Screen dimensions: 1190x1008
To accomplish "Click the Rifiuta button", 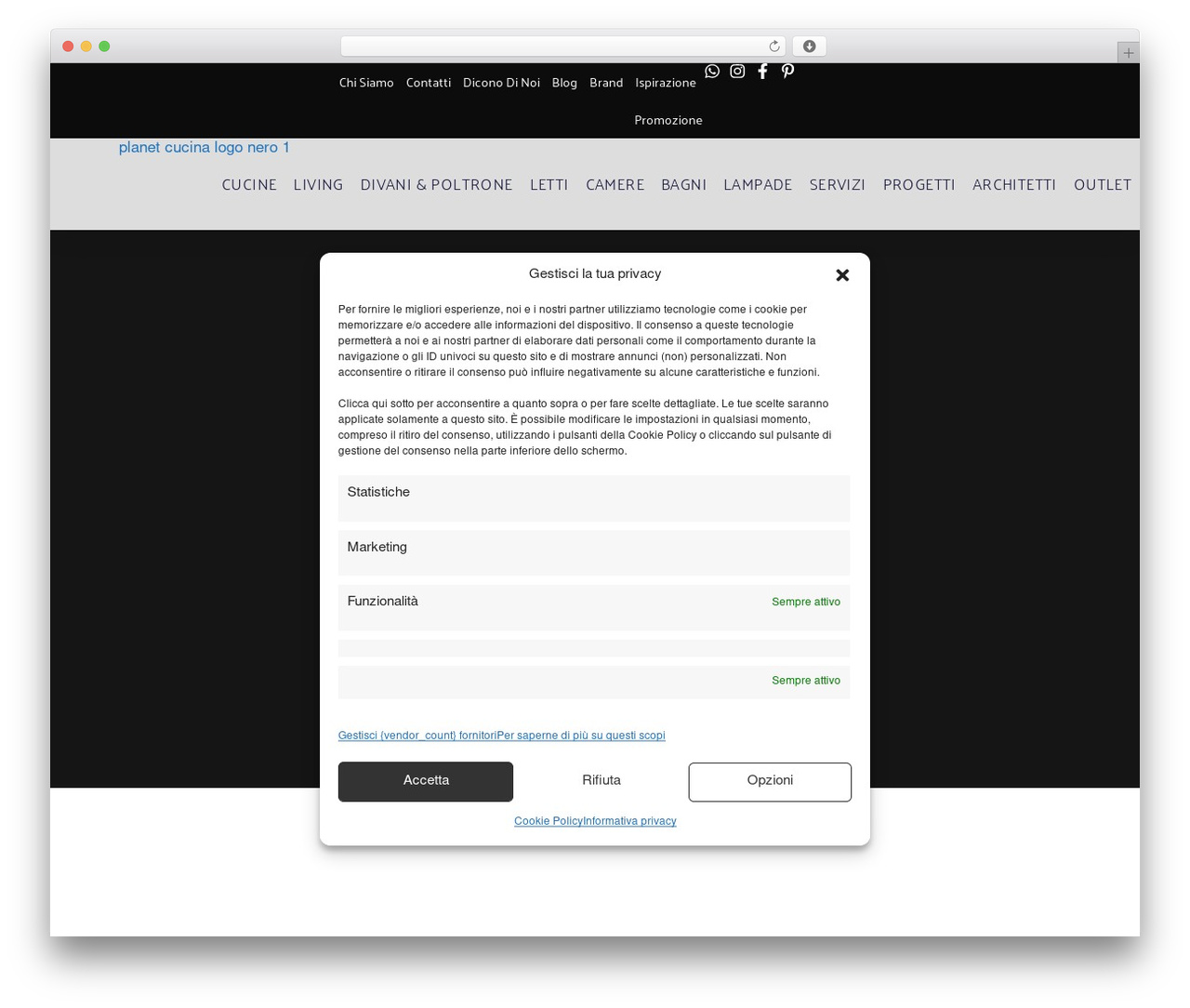I will [602, 781].
